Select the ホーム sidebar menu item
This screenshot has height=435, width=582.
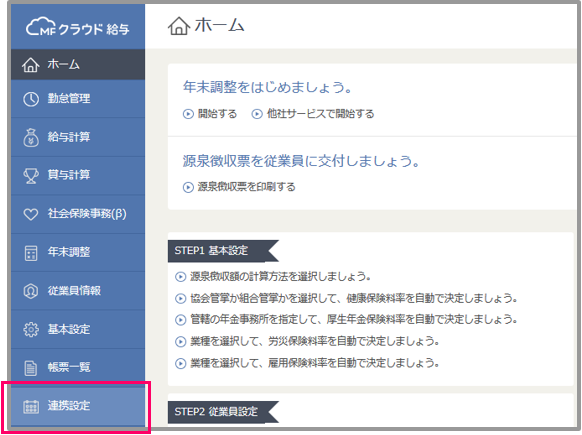coord(78,65)
